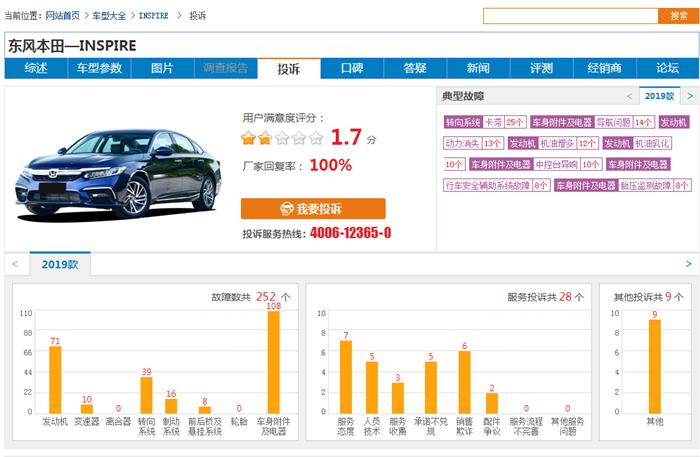700x457 pixels.
Task: Click the 其他投诉共 9 个 total text
Action: [648, 297]
